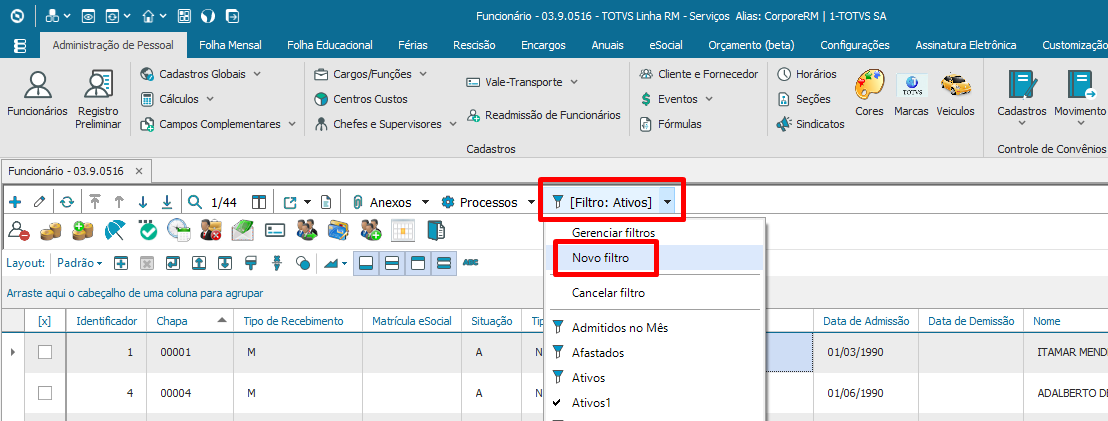
Task: Close the Funcionário - 03.9.0516 tab
Action: [x=138, y=171]
